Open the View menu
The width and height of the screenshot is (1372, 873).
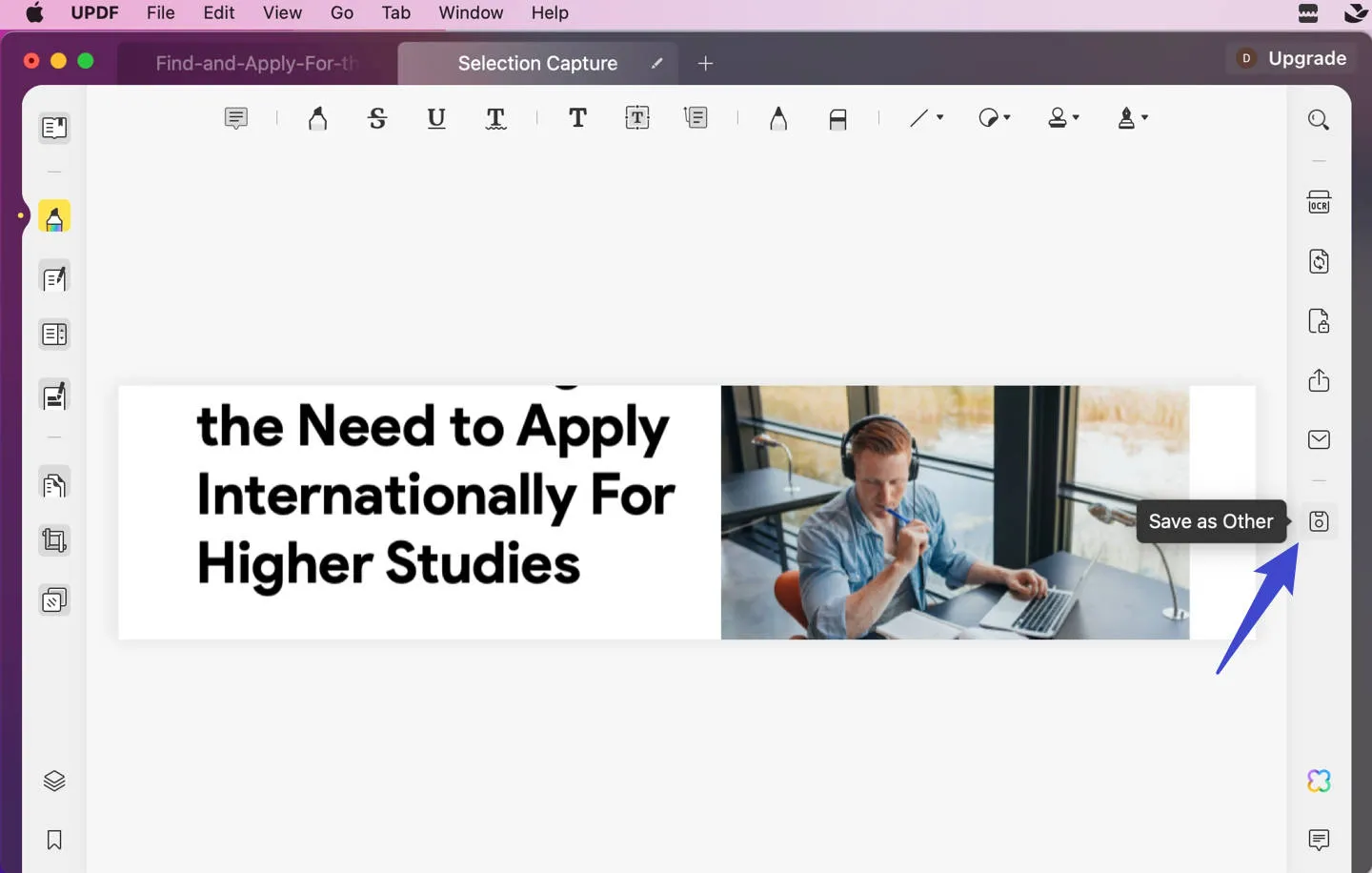click(282, 12)
